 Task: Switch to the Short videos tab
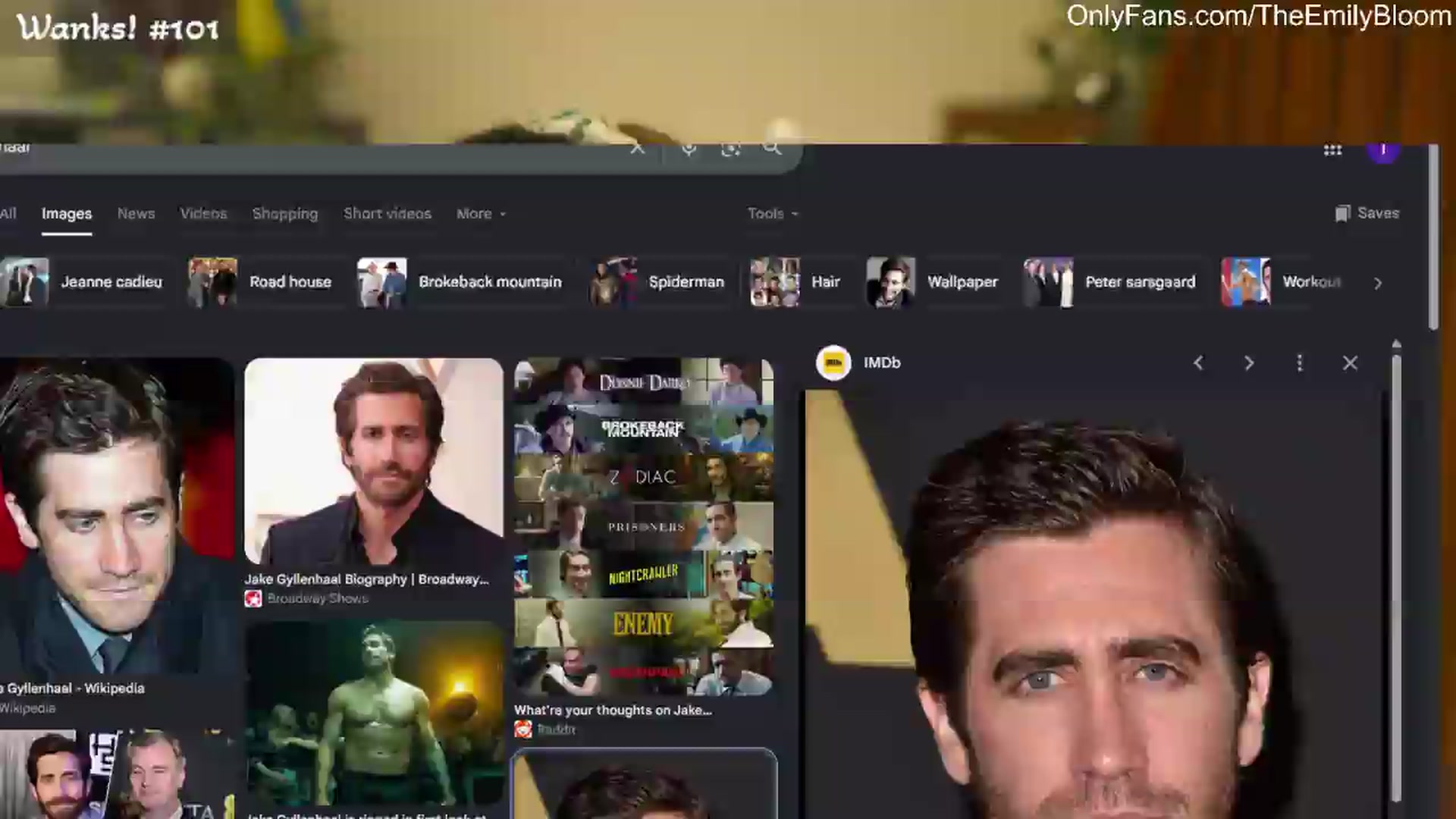pyautogui.click(x=388, y=214)
